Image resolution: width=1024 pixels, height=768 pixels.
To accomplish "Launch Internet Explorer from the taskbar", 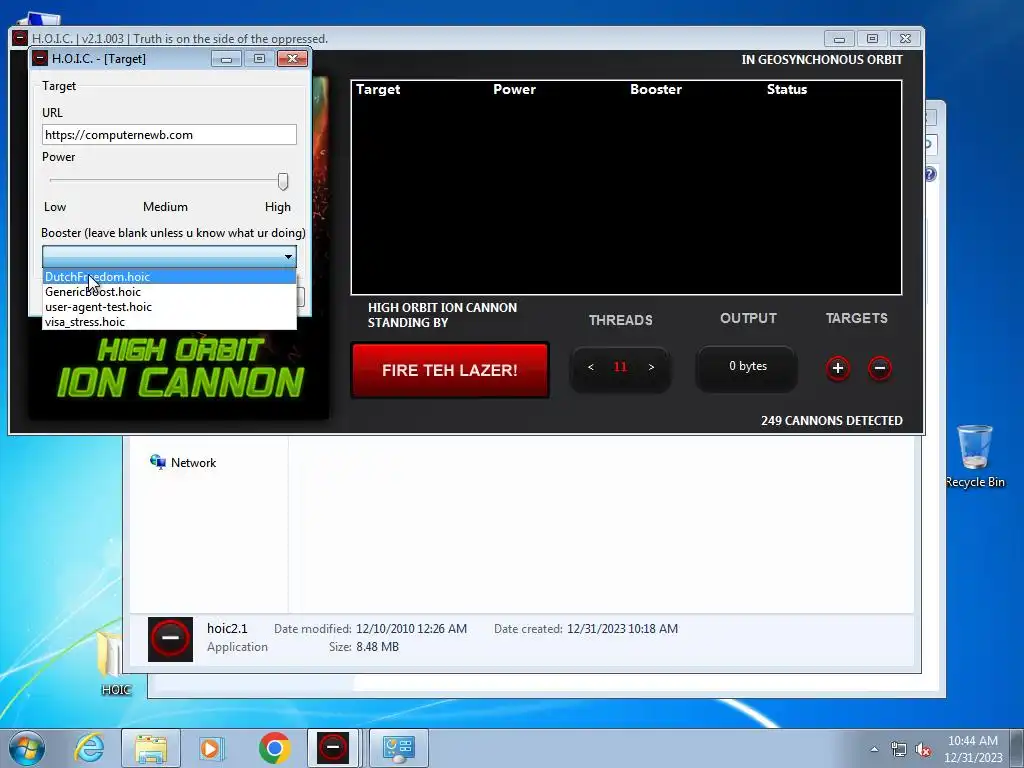I will point(89,747).
